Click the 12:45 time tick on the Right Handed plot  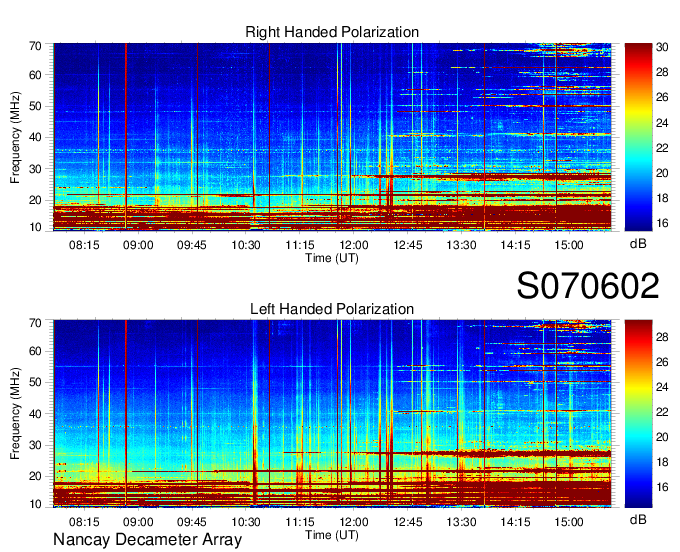(x=408, y=245)
